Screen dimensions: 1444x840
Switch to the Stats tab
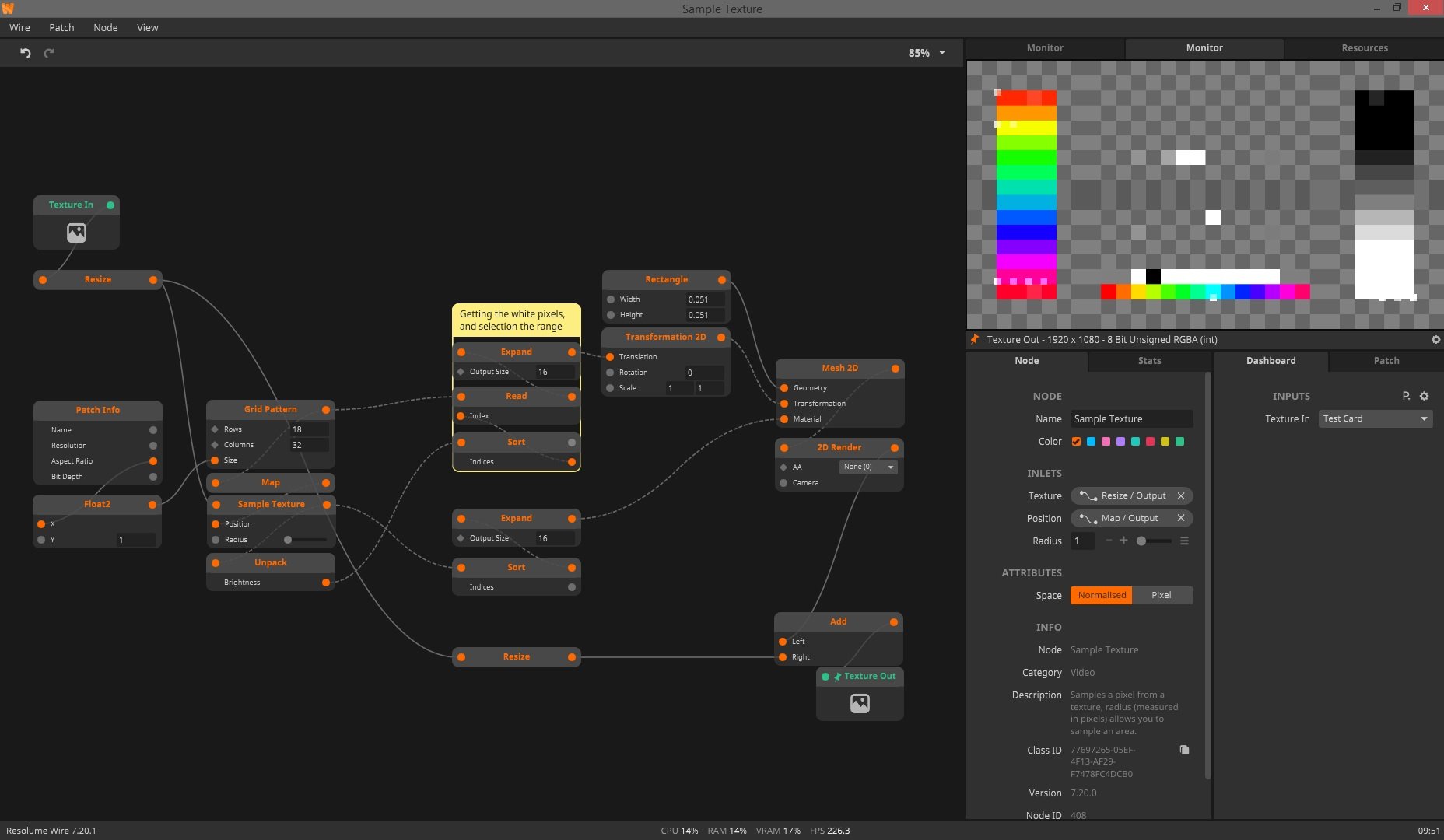pos(1149,361)
